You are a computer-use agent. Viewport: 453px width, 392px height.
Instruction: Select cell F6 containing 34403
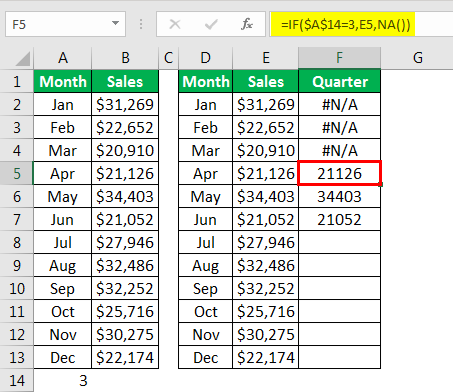(x=340, y=196)
